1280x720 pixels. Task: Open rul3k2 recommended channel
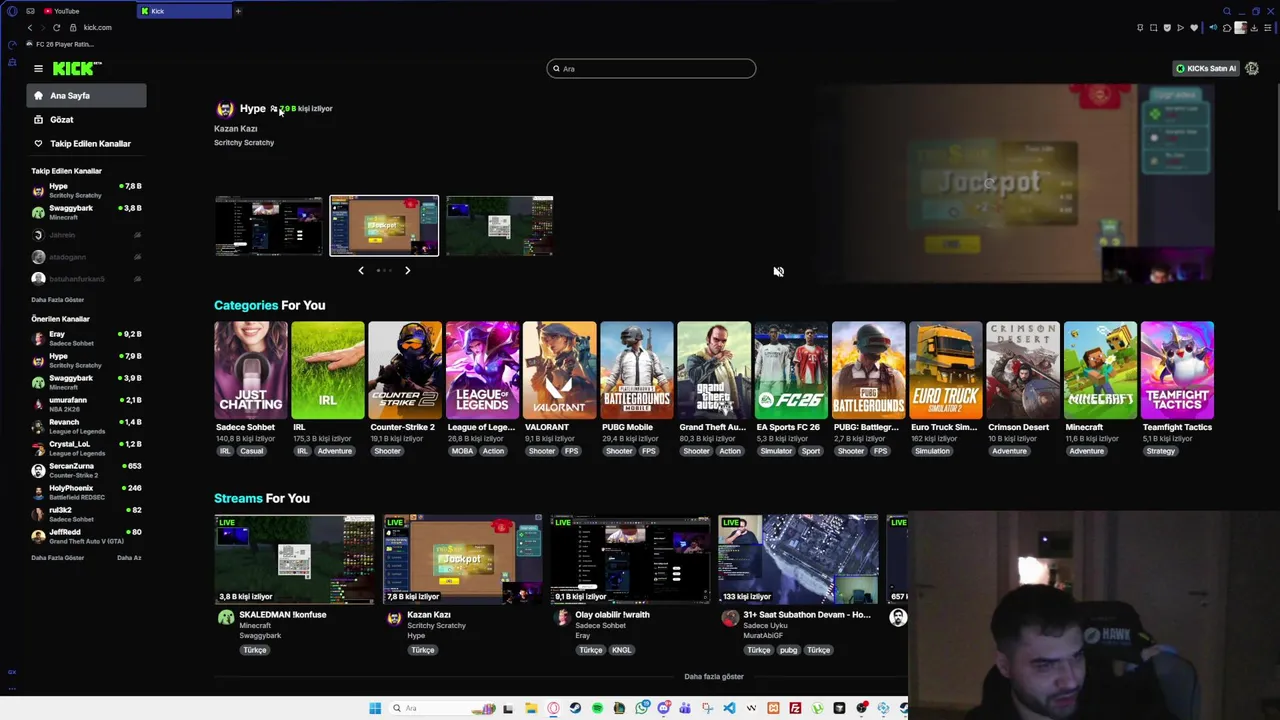pyautogui.click(x=86, y=514)
